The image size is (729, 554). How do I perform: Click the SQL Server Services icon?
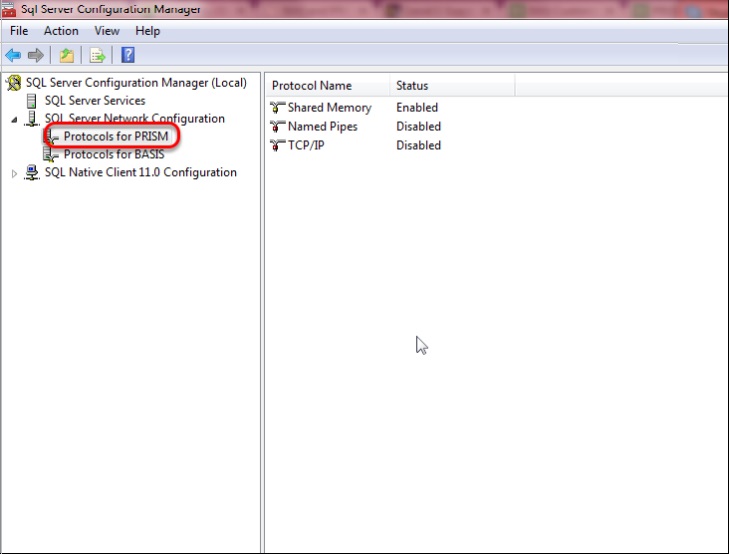pyautogui.click(x=32, y=101)
